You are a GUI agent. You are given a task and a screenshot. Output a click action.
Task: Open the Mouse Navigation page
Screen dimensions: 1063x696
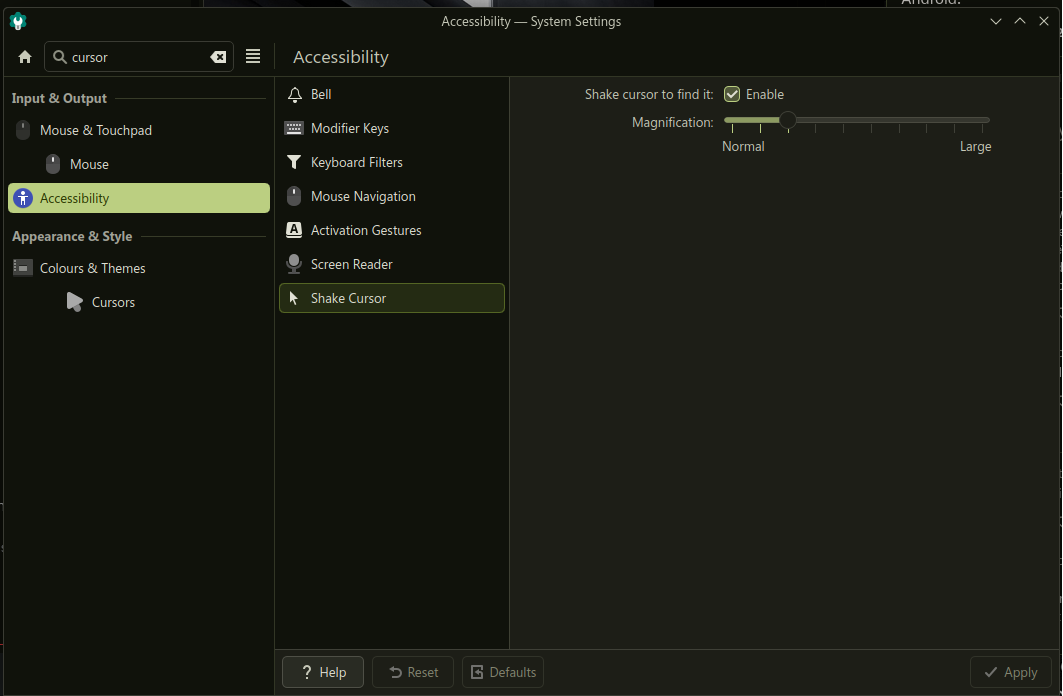pyautogui.click(x=392, y=196)
